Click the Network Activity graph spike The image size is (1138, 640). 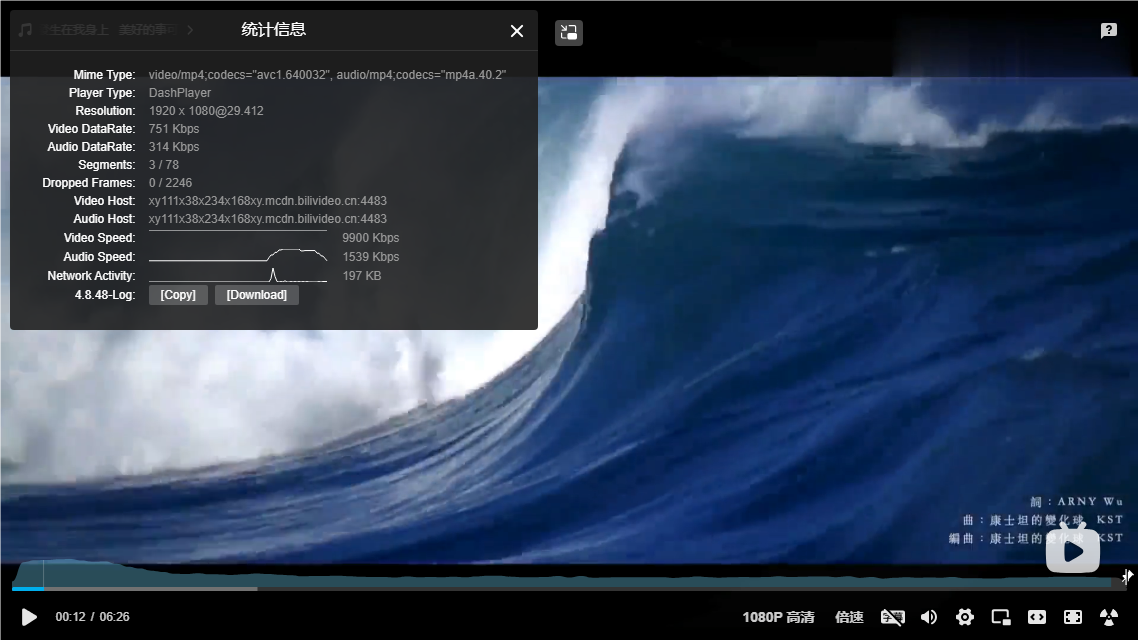point(273,275)
